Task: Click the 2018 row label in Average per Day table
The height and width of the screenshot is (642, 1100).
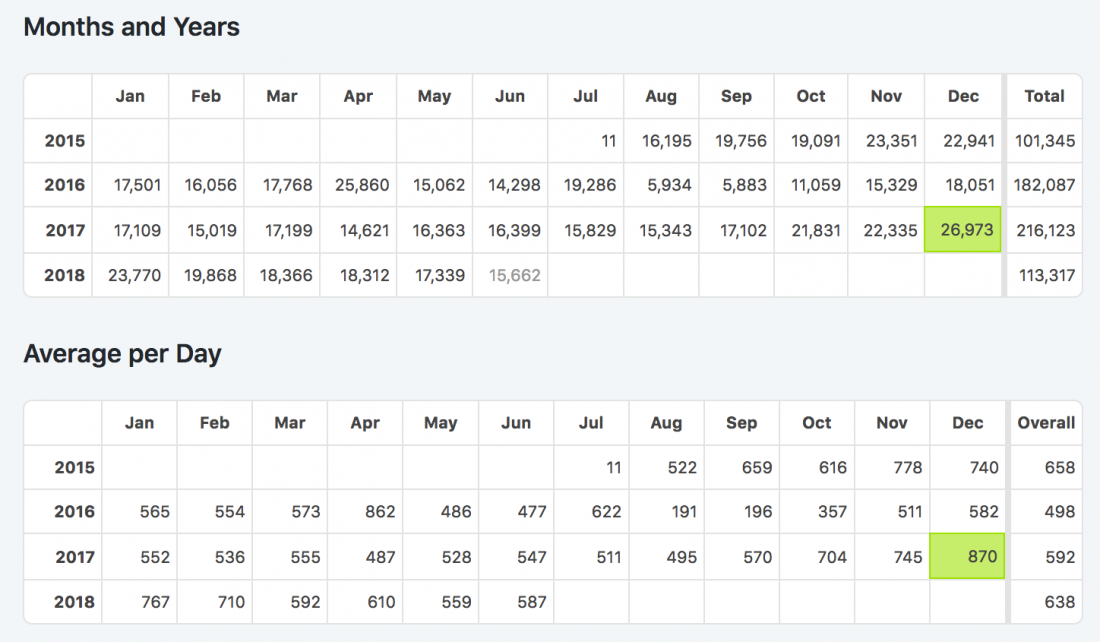Action: pos(74,602)
